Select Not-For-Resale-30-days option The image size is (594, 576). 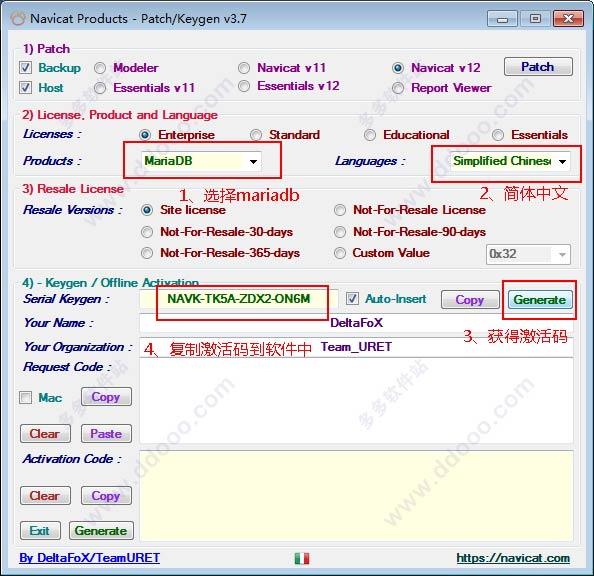147,232
